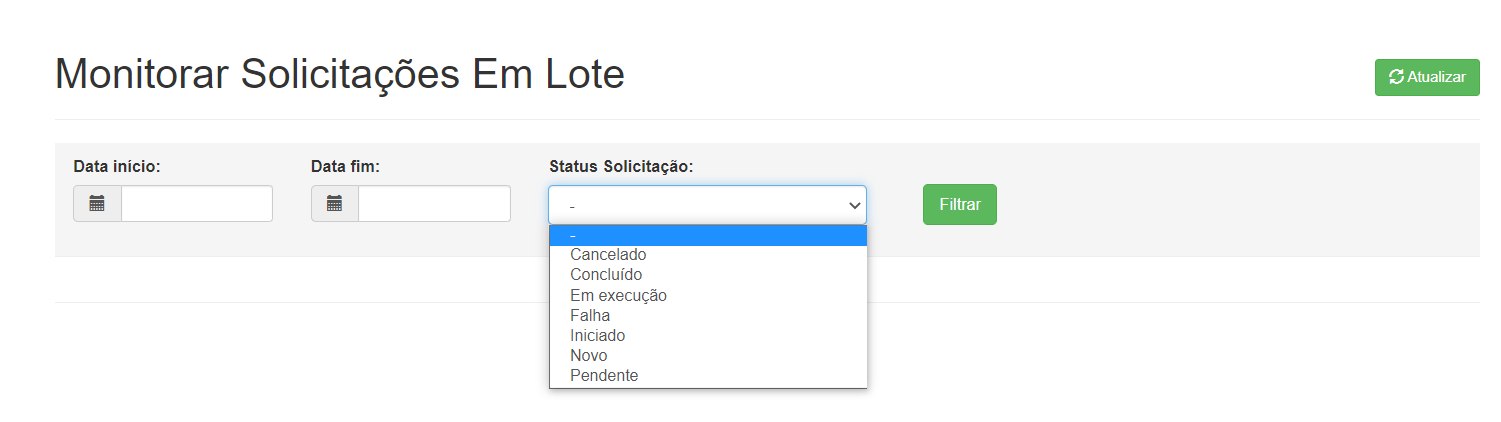Open calendar icon for Data fim
The width and height of the screenshot is (1501, 422).
[x=335, y=204]
